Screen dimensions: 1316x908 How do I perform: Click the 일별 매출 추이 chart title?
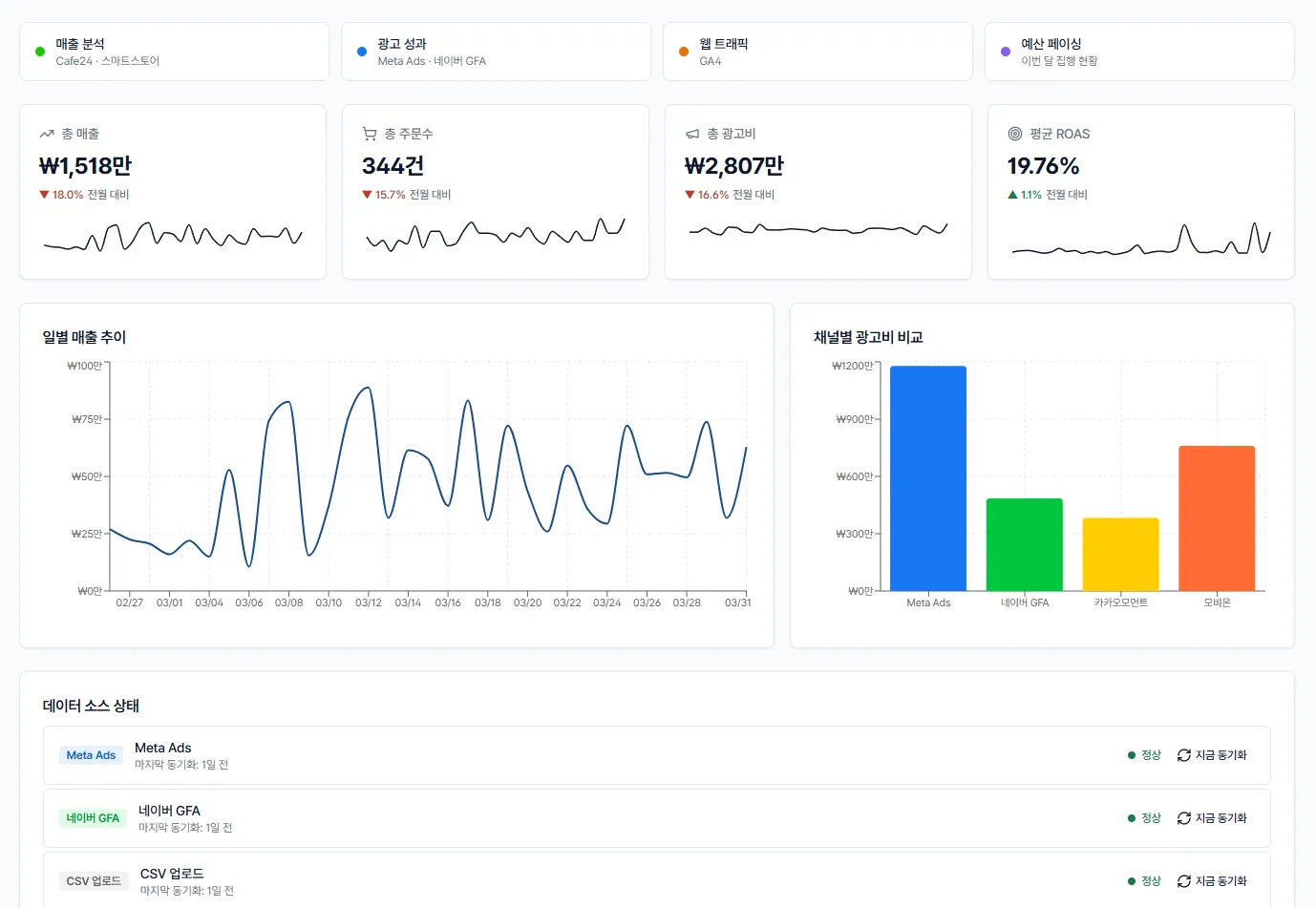(x=84, y=337)
